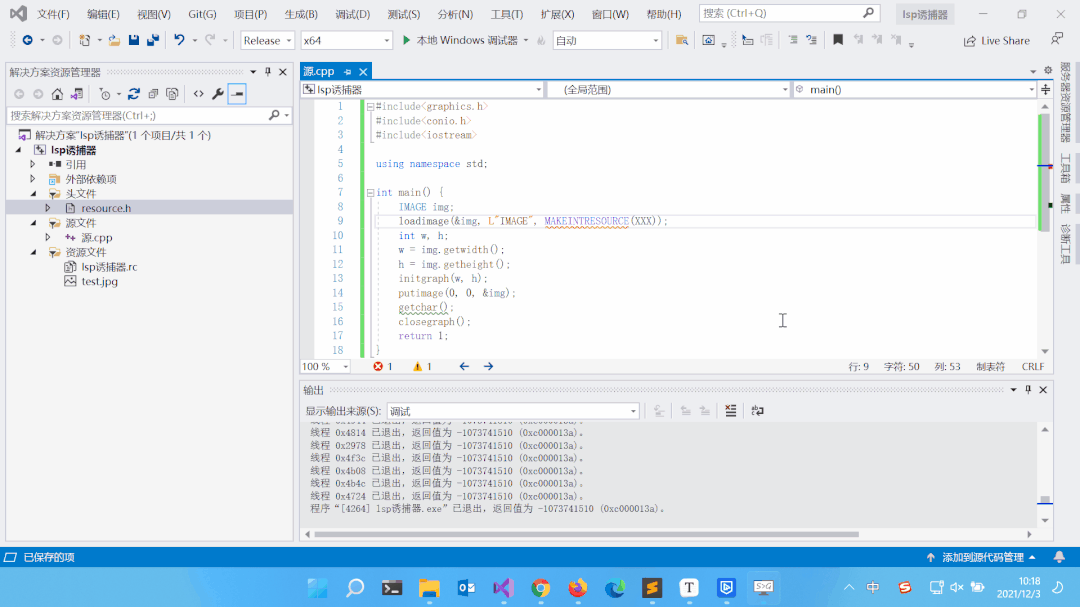Open the 调试(D) menu

pyautogui.click(x=352, y=14)
